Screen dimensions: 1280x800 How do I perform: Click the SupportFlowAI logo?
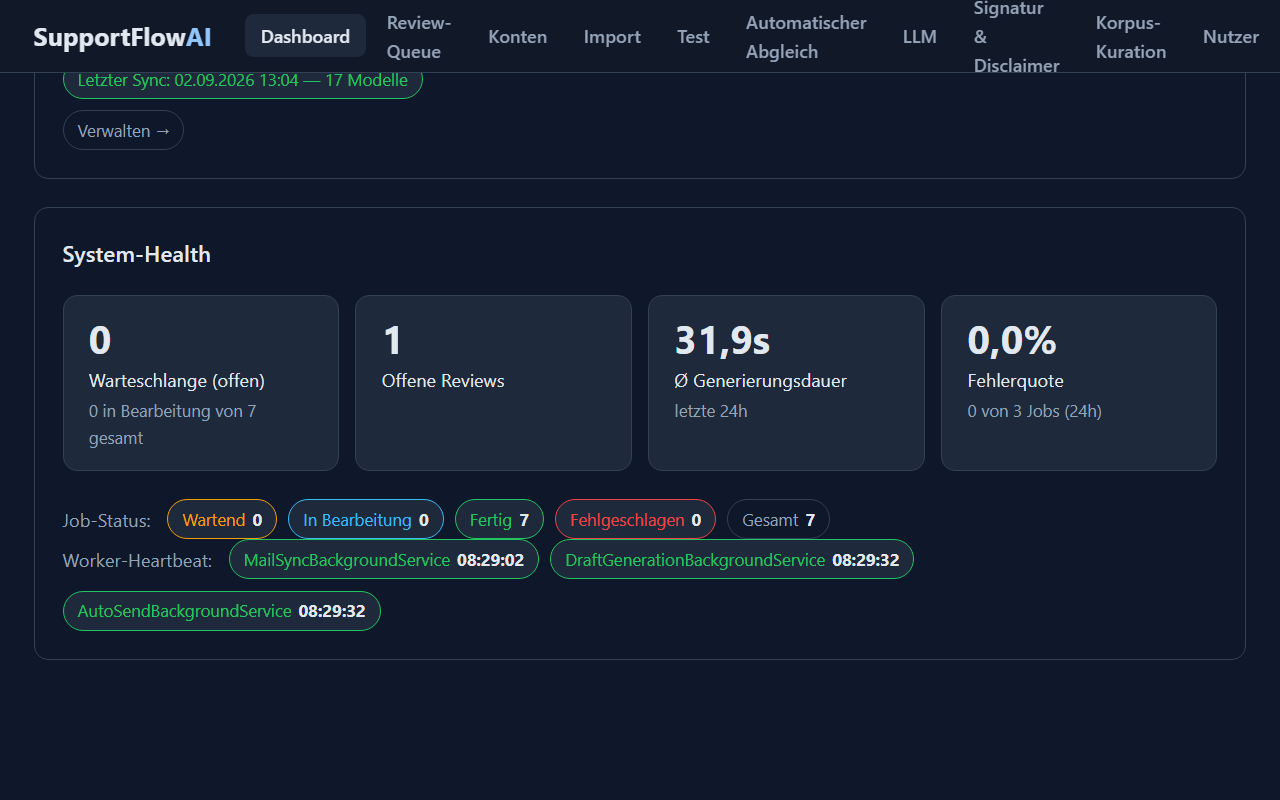coord(122,37)
